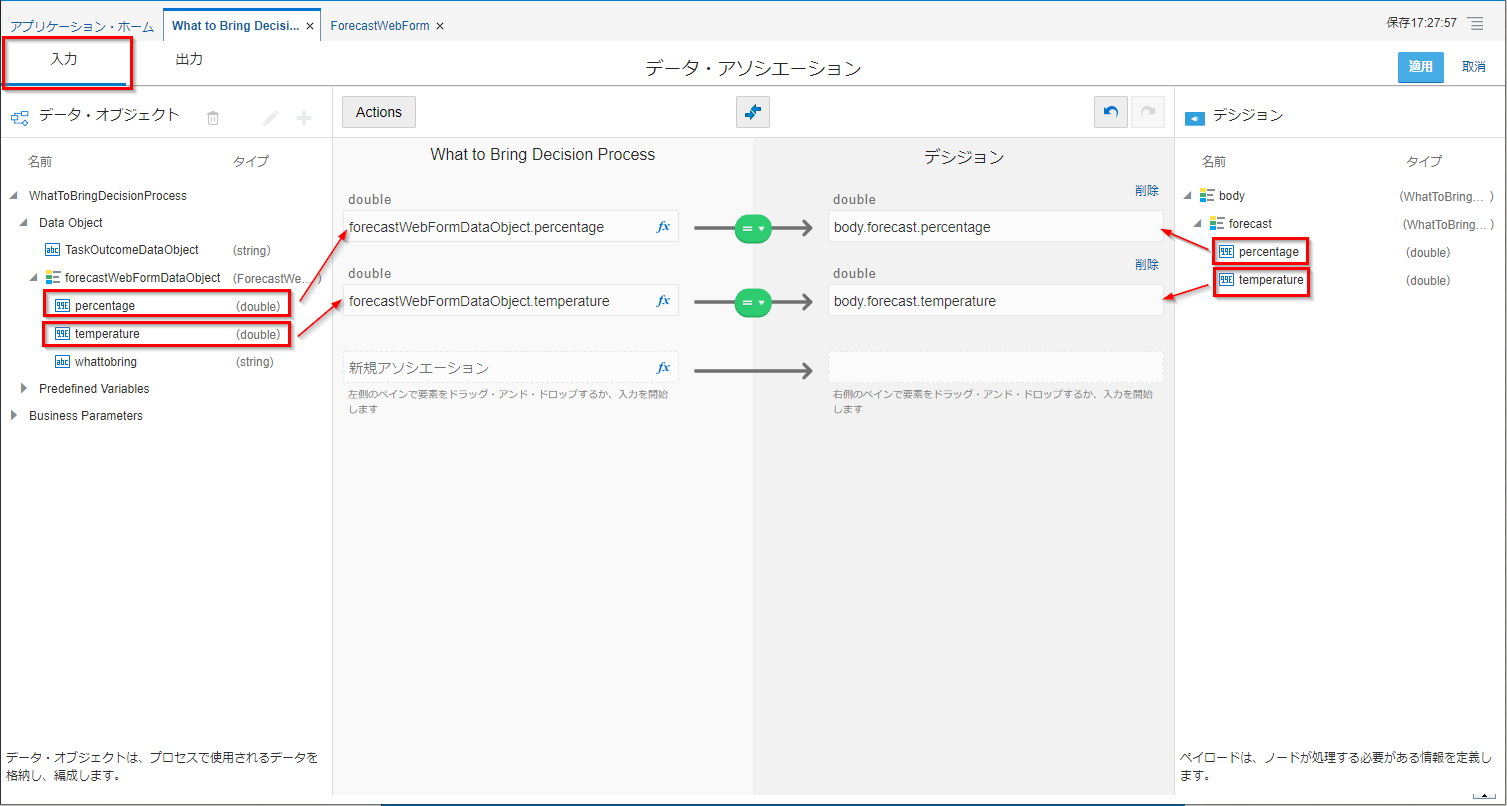Click the 取消 cancel link
This screenshot has height=806, width=1507.
tap(1473, 67)
